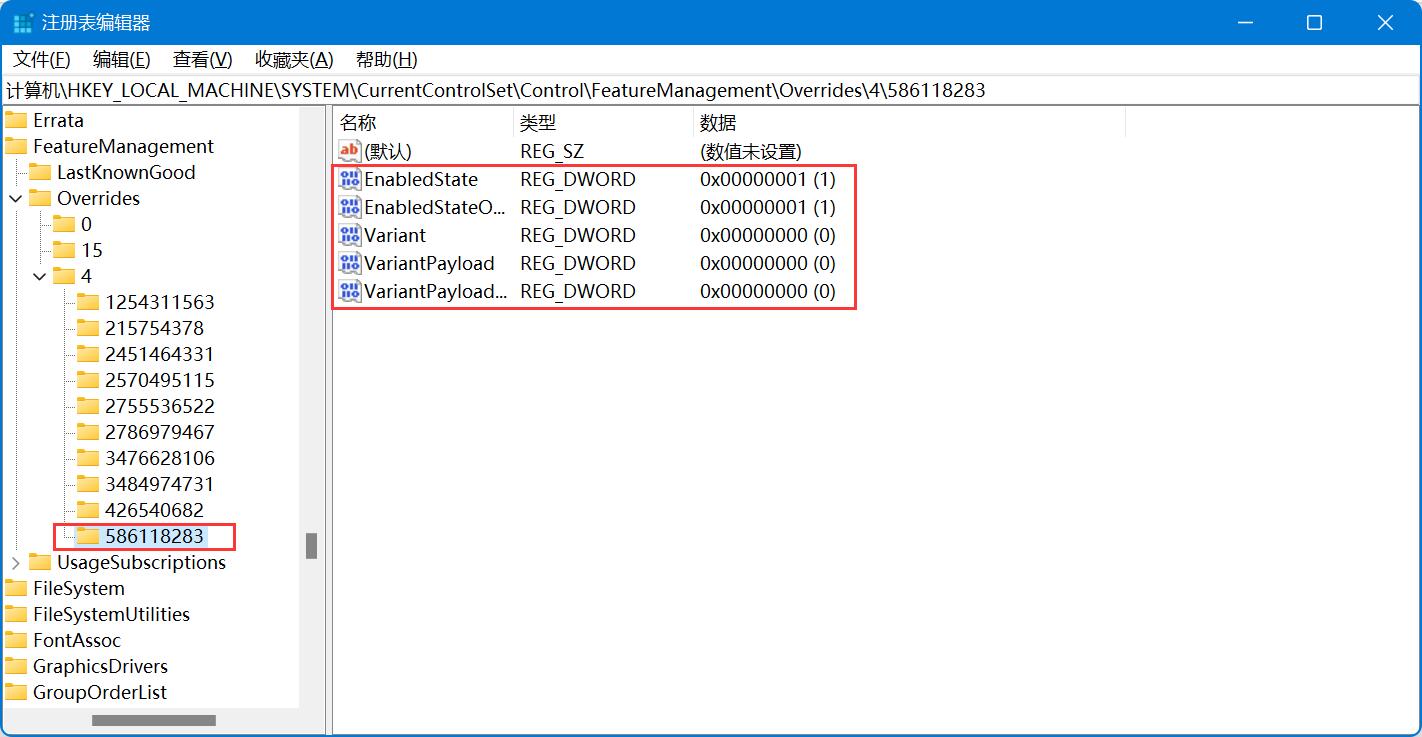Click folder icon of key 426540682
This screenshot has width=1422, height=737.
[88, 510]
